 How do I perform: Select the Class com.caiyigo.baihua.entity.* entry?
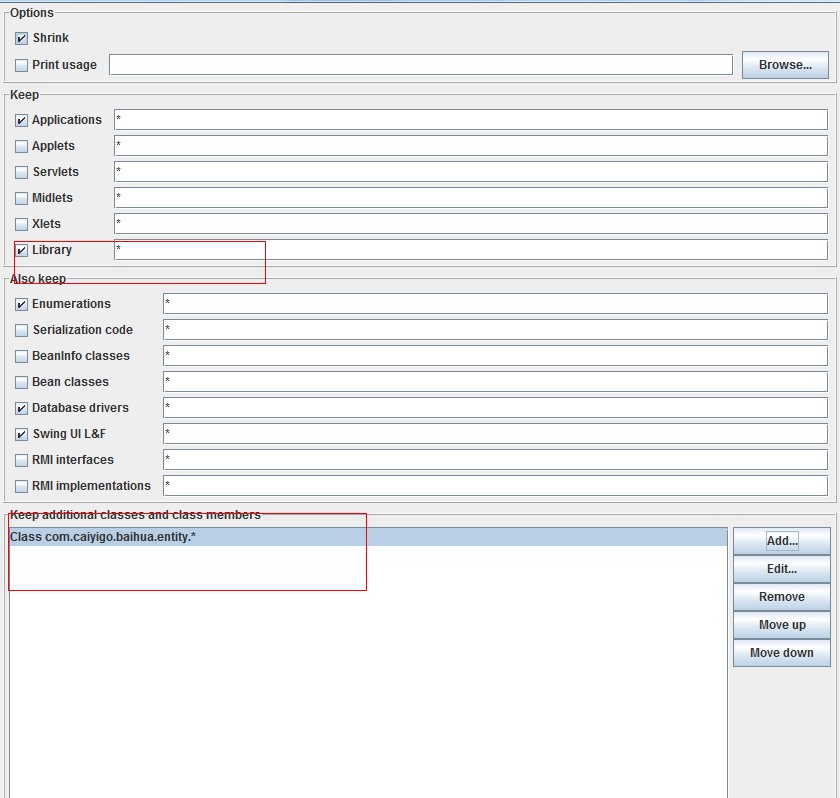(x=368, y=537)
